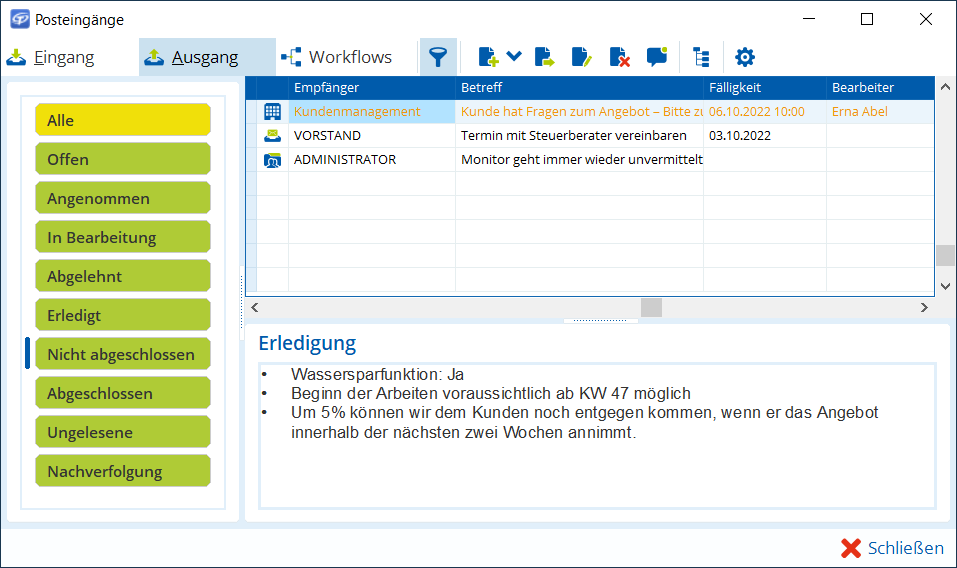Switch to the Eingang tab
The image size is (957, 568).
52,57
